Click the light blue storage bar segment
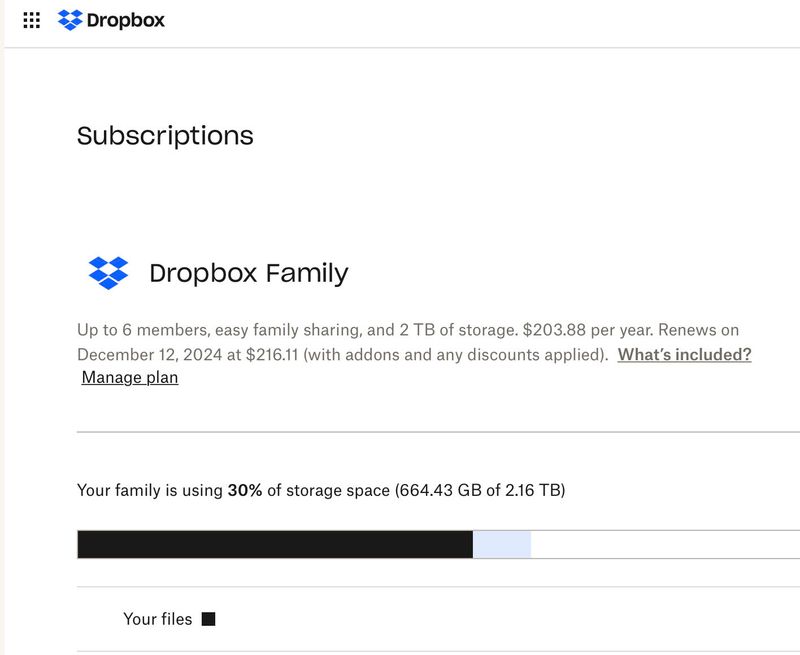800x655 pixels. coord(501,545)
